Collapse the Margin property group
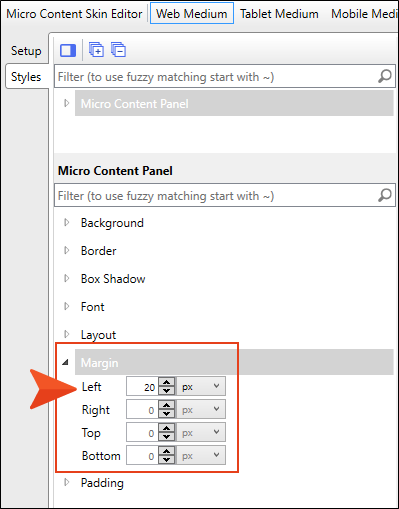This screenshot has height=509, width=399. (66, 362)
